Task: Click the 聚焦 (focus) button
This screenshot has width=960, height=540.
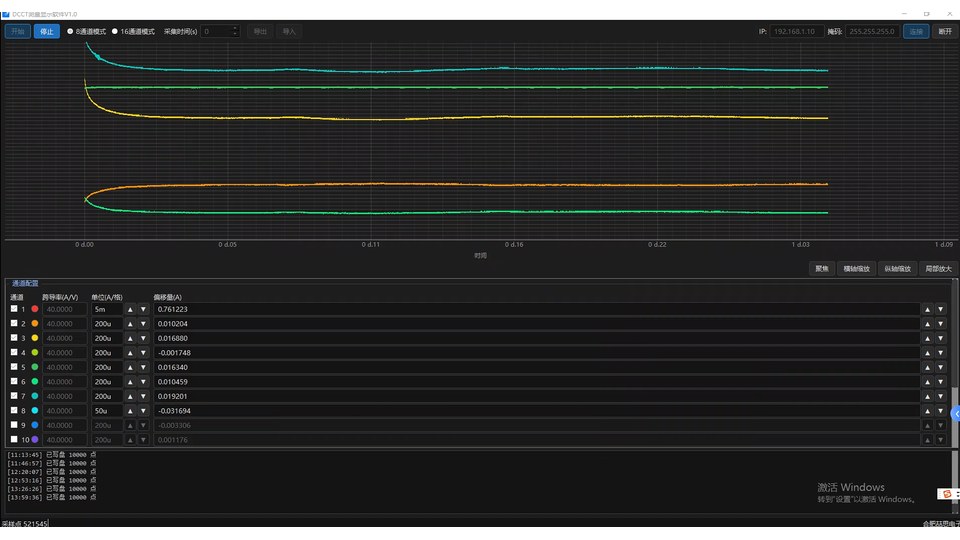Action: click(822, 269)
